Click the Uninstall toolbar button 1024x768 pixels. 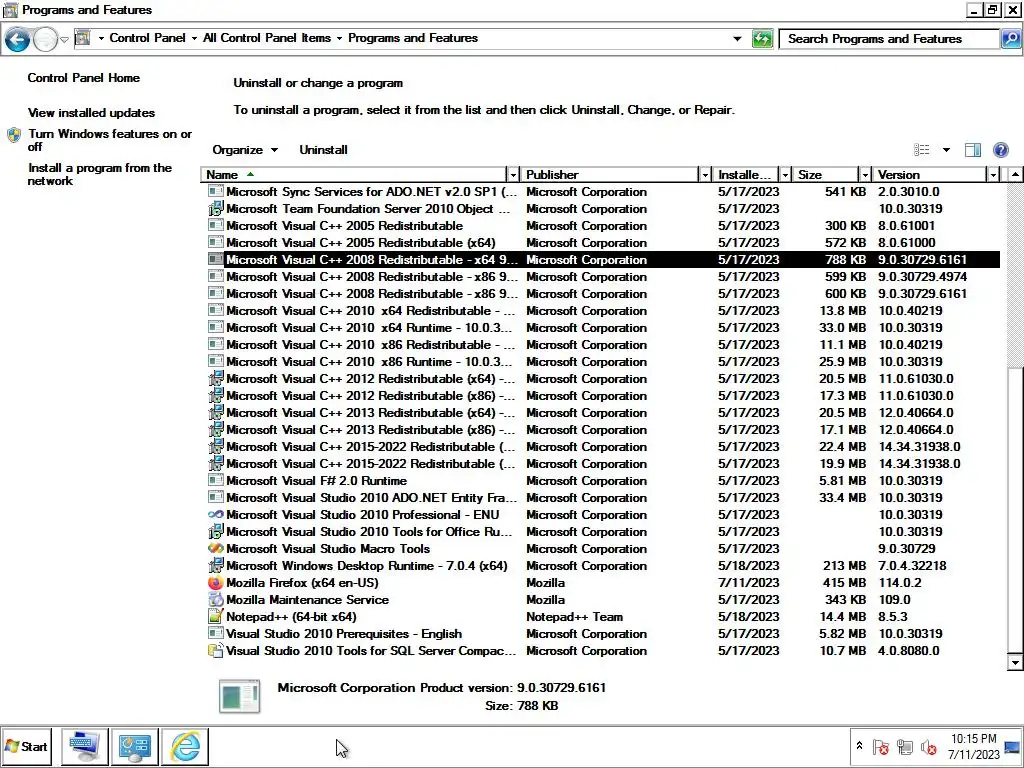323,150
